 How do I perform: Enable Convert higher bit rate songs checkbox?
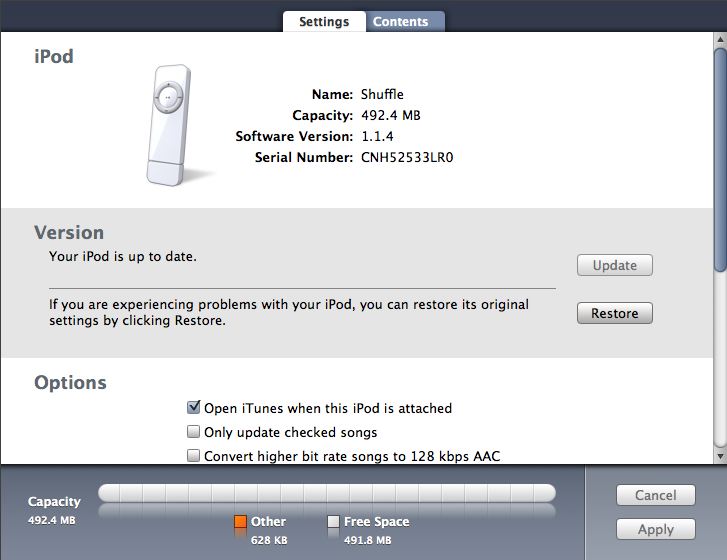point(193,456)
